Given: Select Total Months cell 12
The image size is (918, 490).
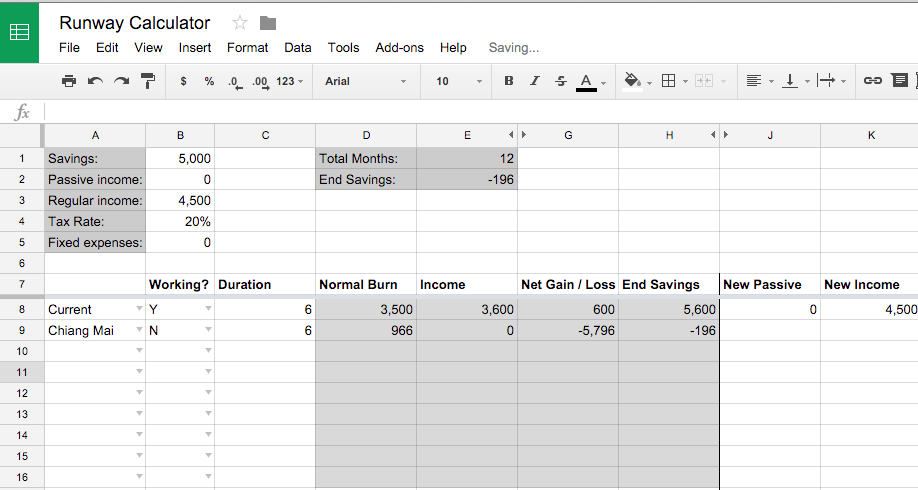Looking at the screenshot, I should (467, 158).
